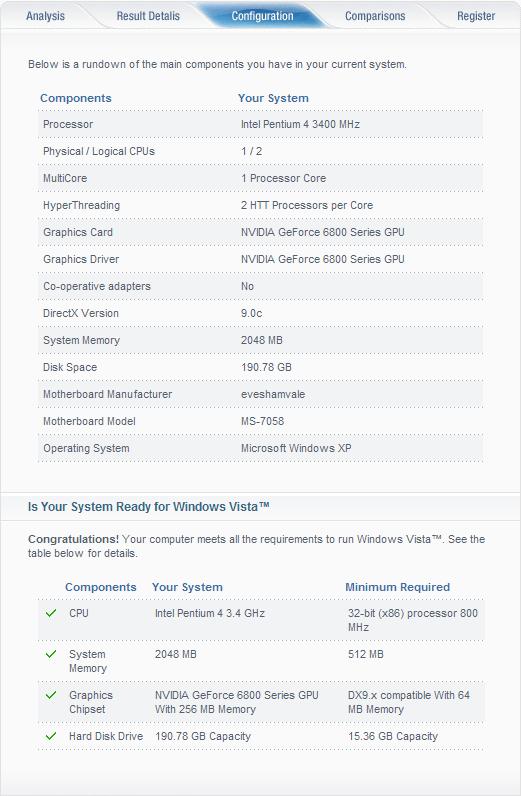Open the Register tab
The height and width of the screenshot is (796, 521).
tap(476, 16)
